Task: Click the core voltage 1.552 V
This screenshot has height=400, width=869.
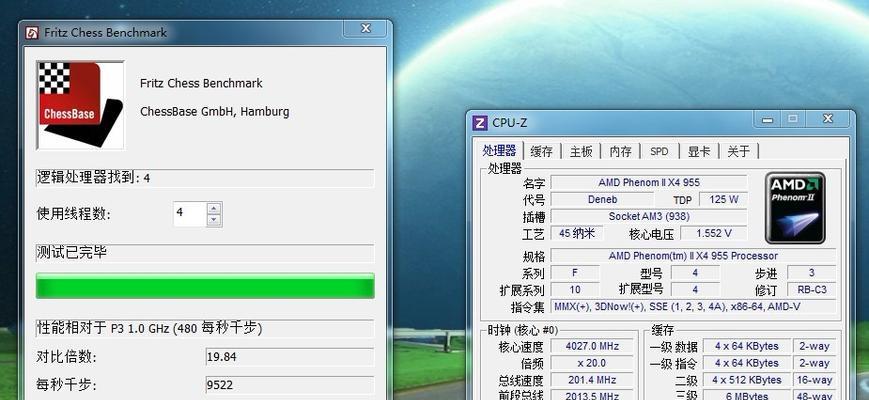Action: click(713, 234)
